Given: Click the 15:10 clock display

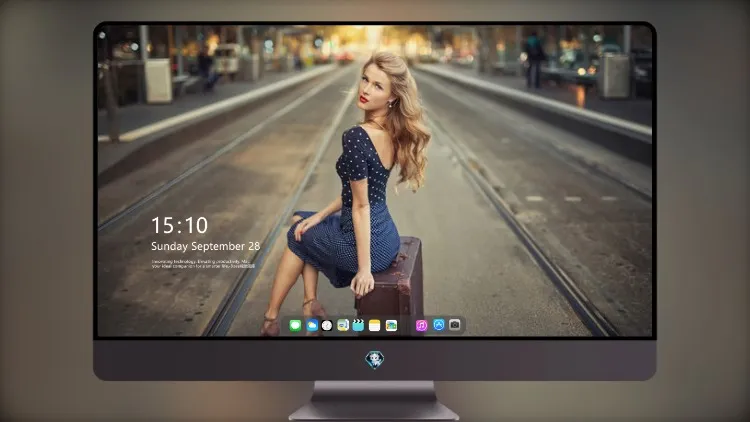Looking at the screenshot, I should coord(179,225).
